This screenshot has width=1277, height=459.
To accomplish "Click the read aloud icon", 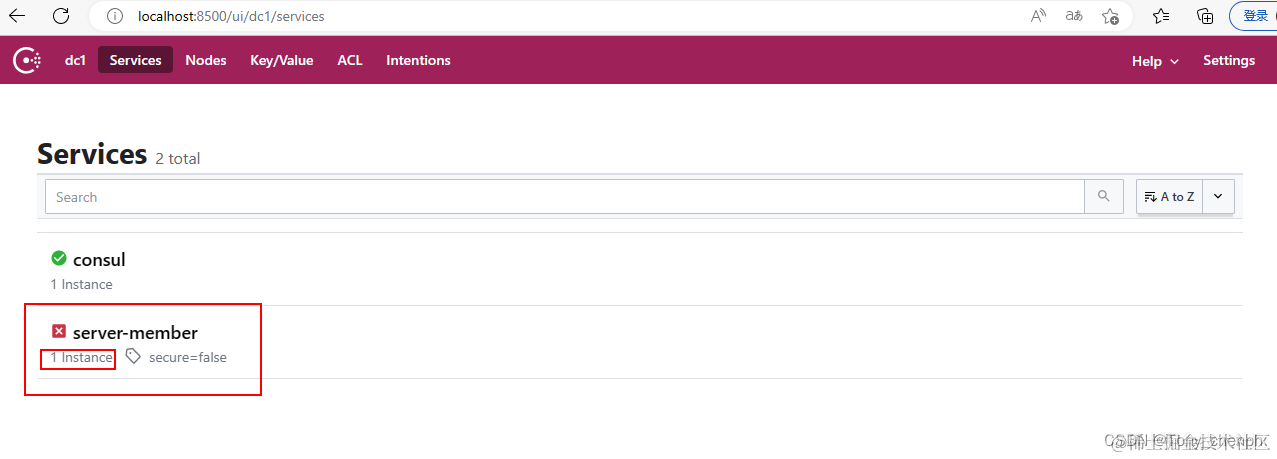I will [x=1038, y=16].
